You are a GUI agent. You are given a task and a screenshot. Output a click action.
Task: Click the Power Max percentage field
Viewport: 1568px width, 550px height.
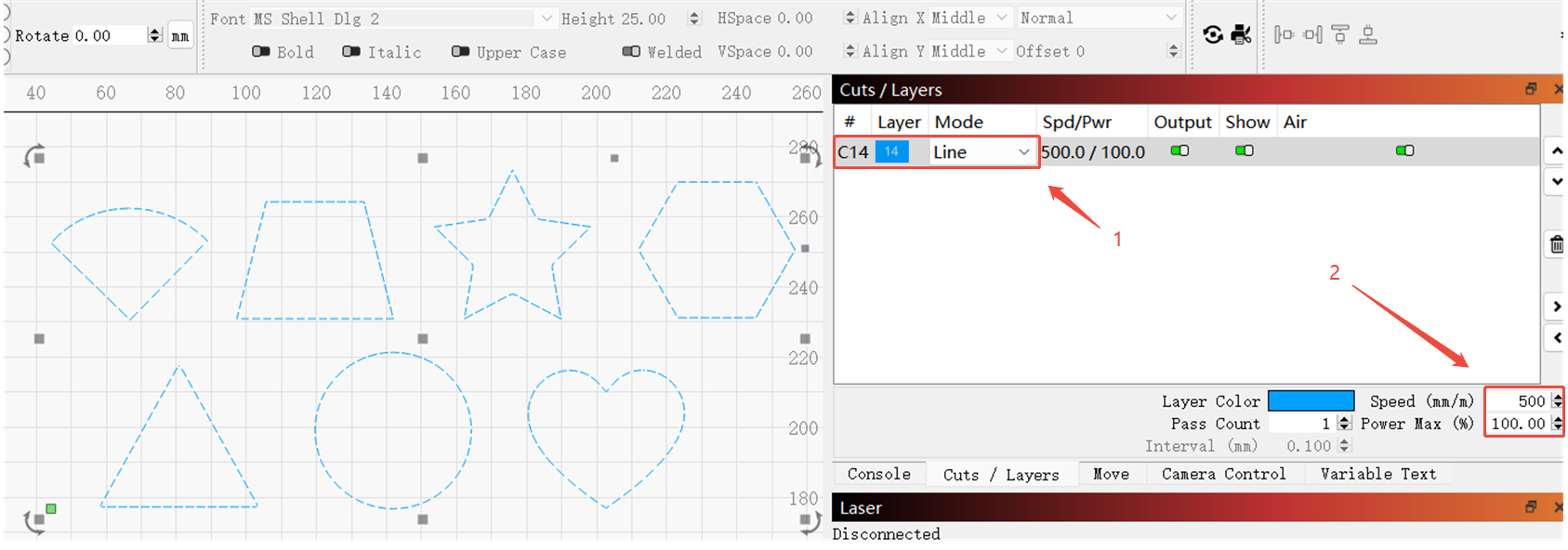click(x=1517, y=424)
